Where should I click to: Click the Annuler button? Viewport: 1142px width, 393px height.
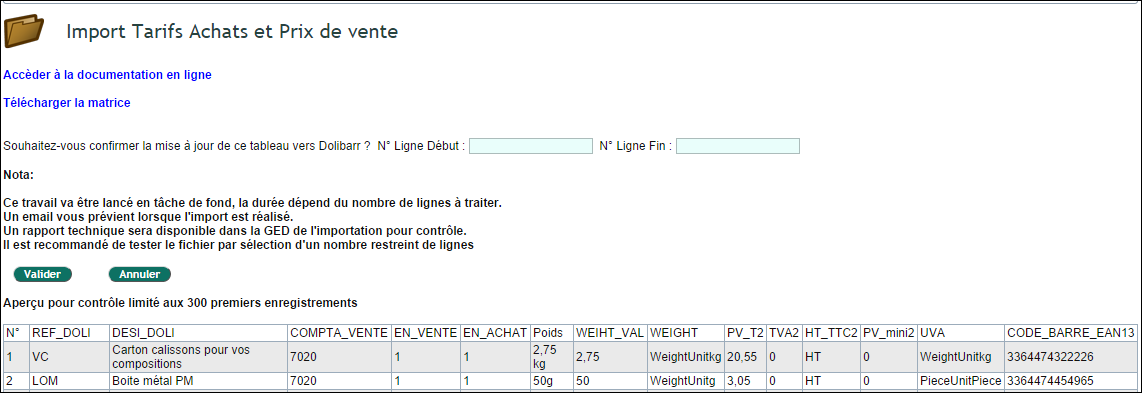pyautogui.click(x=139, y=274)
